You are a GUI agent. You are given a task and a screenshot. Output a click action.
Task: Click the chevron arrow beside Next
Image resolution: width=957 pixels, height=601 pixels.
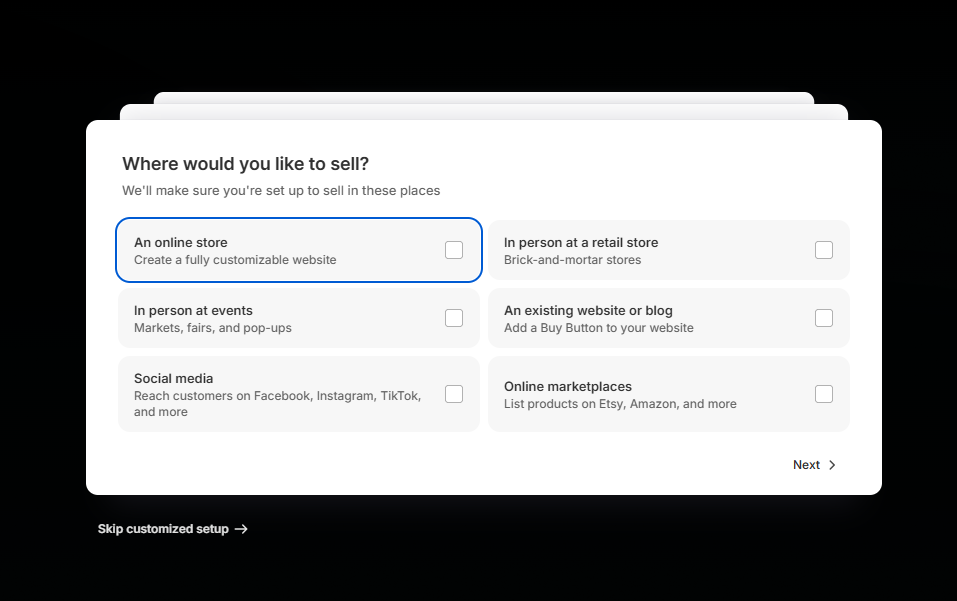click(832, 465)
